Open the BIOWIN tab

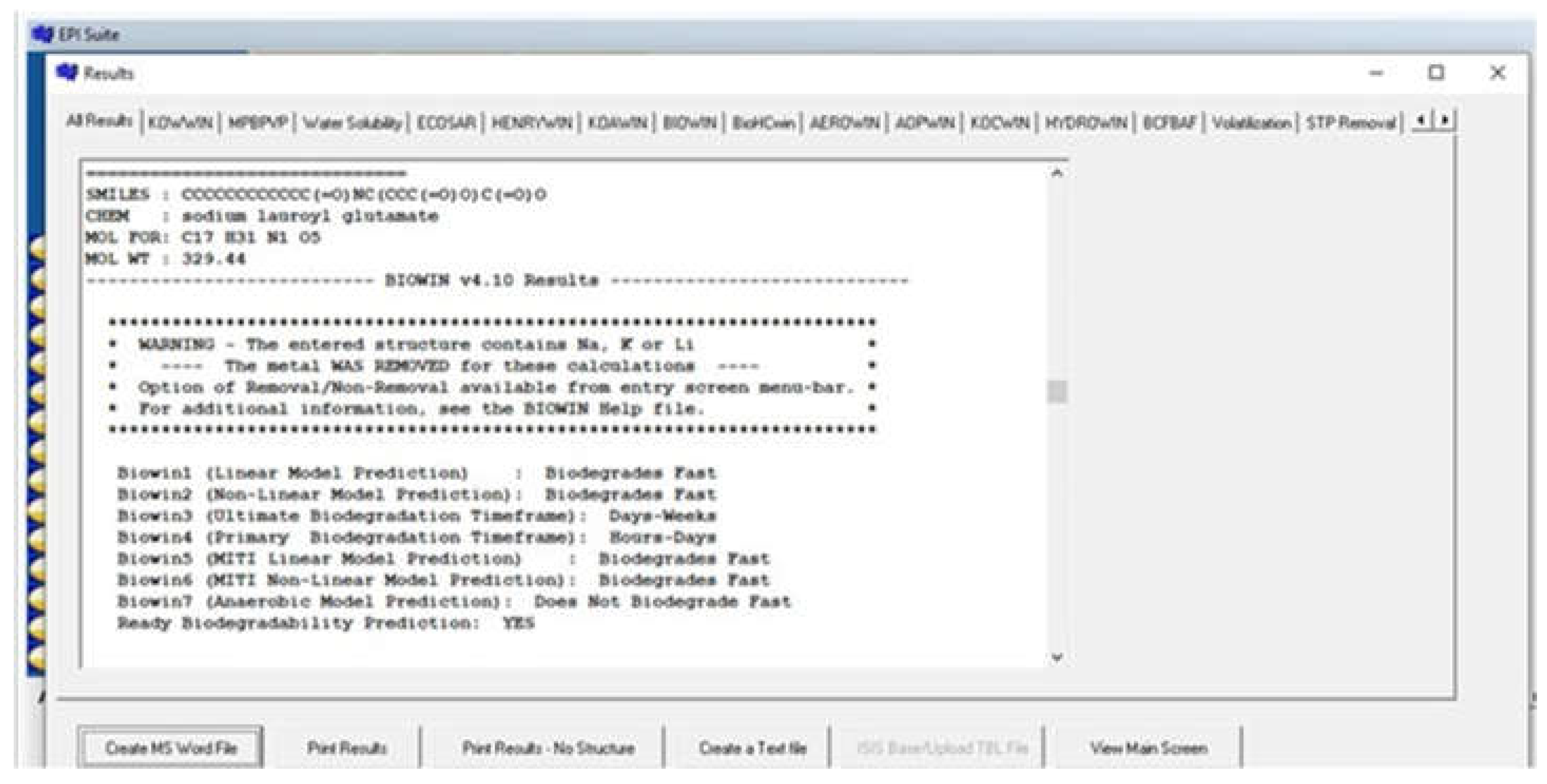[689, 123]
